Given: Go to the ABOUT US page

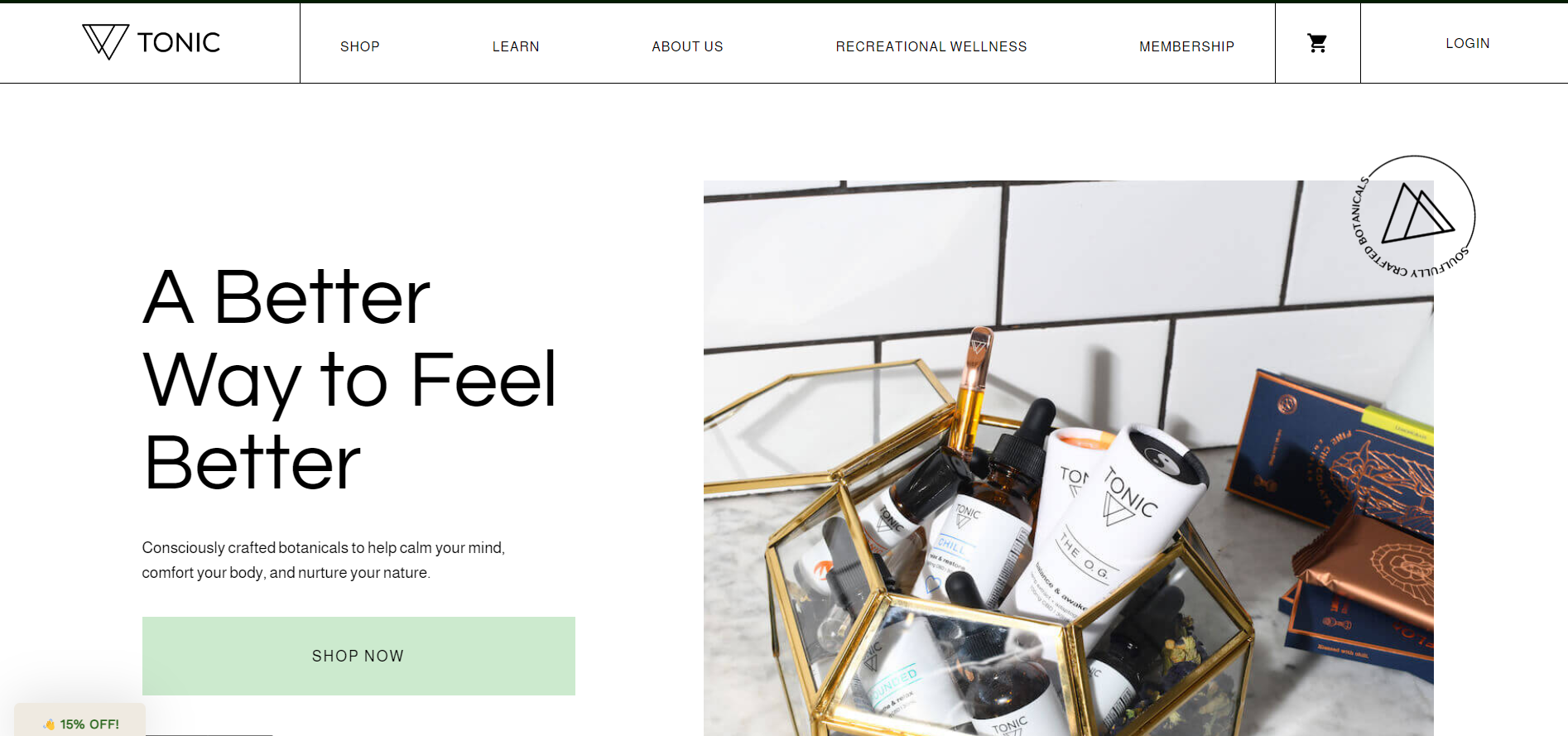Looking at the screenshot, I should (687, 46).
